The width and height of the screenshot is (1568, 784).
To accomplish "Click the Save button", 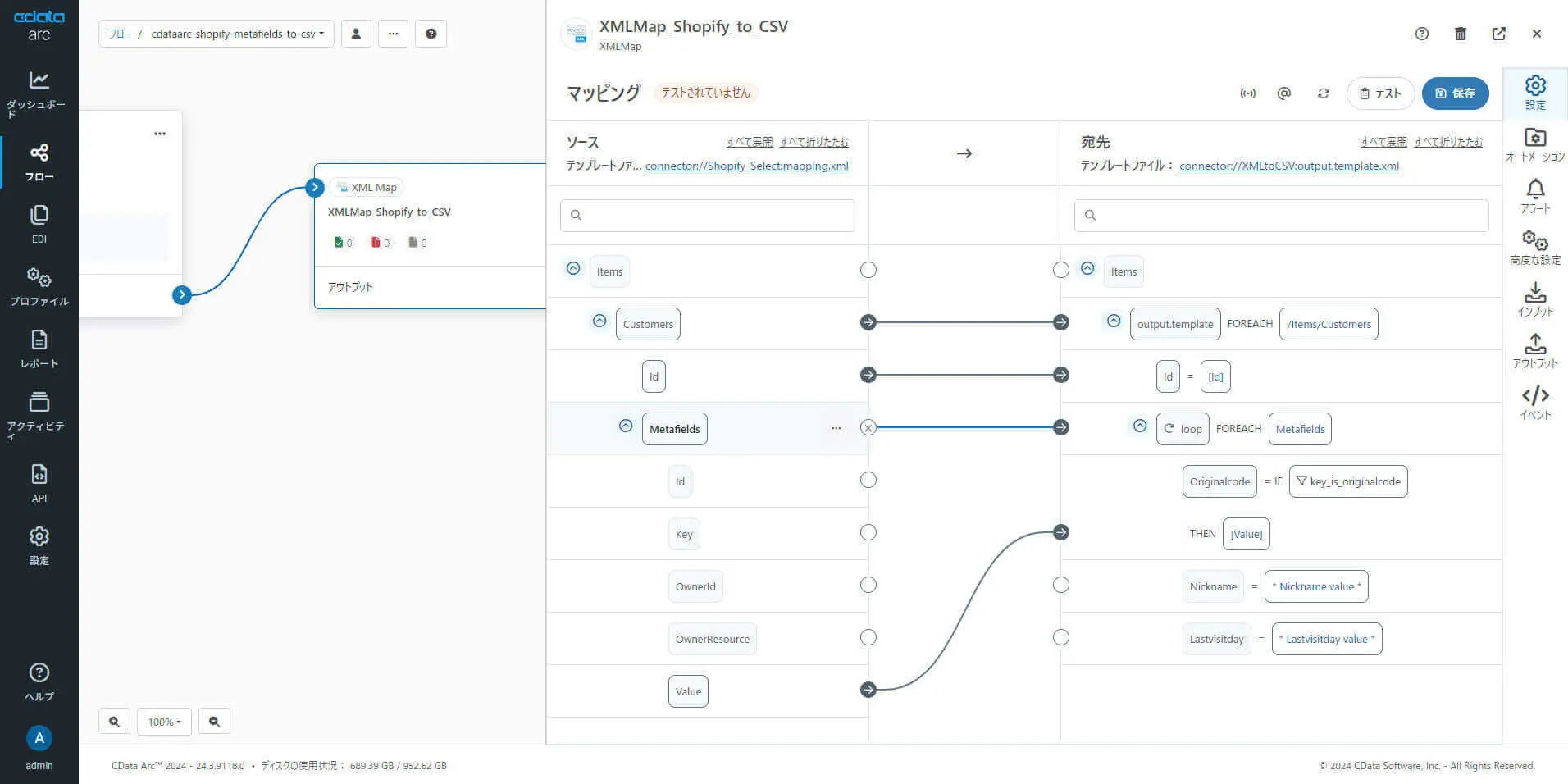I will coord(1455,93).
